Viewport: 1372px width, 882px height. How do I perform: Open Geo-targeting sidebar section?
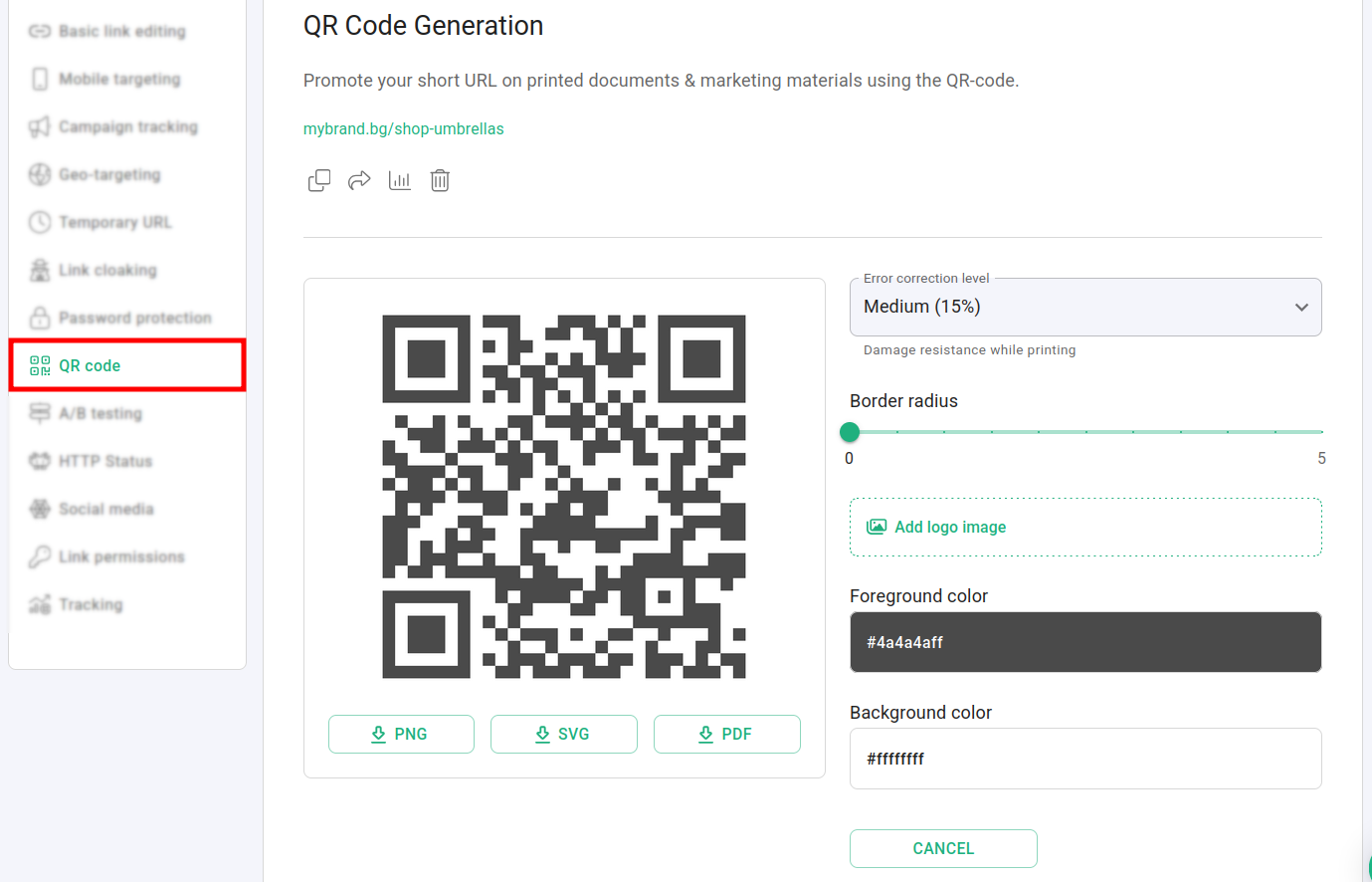[x=108, y=175]
